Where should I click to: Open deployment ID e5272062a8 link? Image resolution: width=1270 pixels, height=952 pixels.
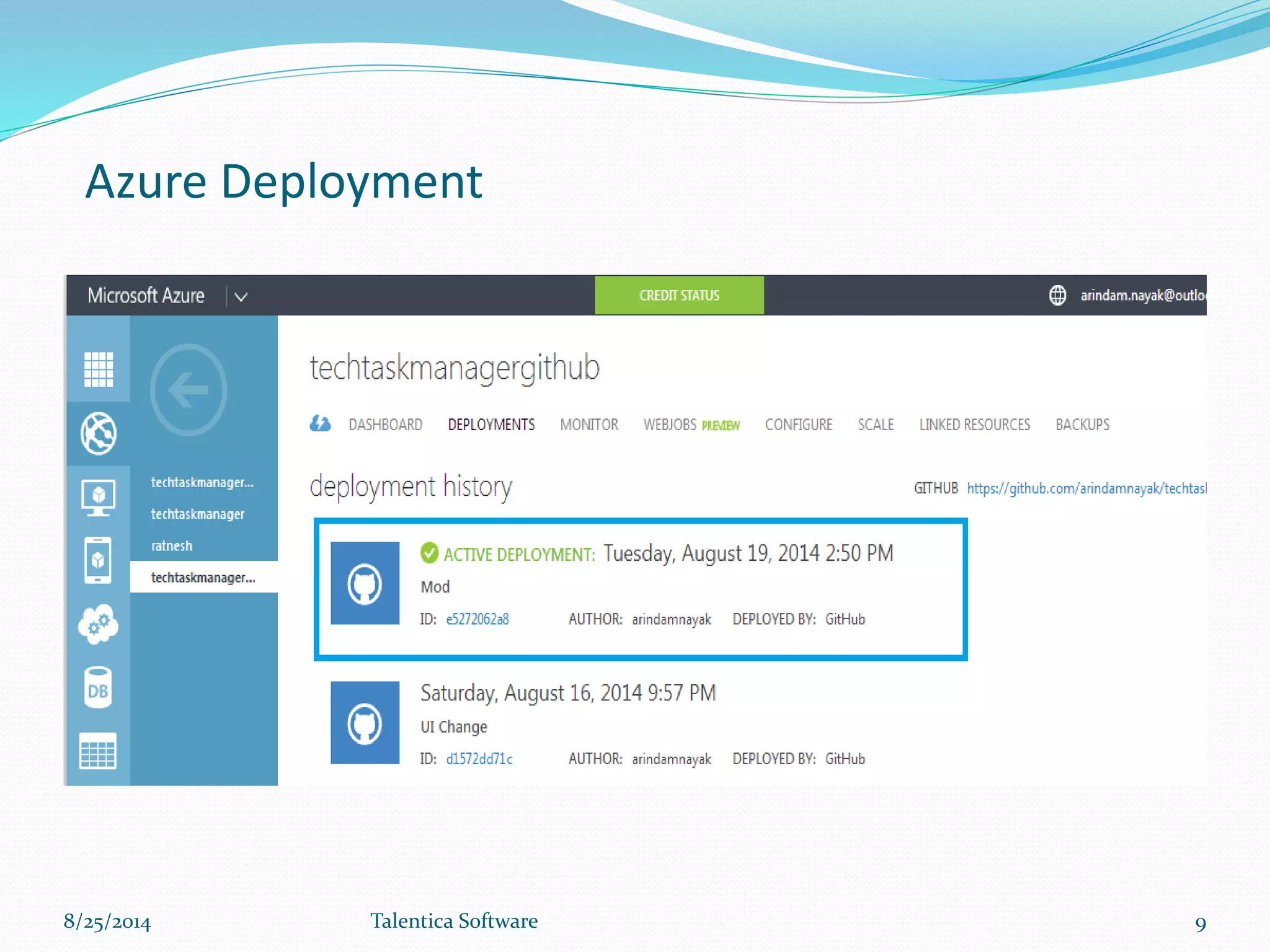(477, 619)
